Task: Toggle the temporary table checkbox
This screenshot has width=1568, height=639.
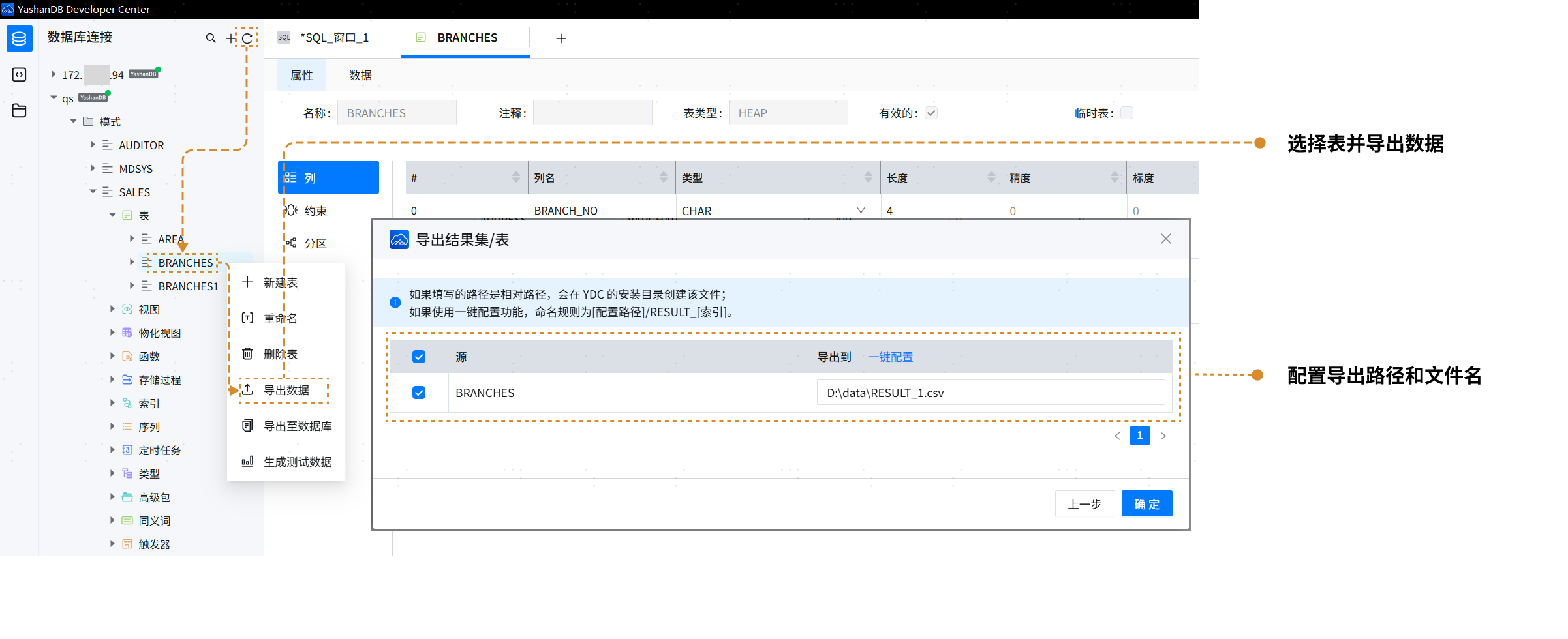Action: pos(1126,113)
